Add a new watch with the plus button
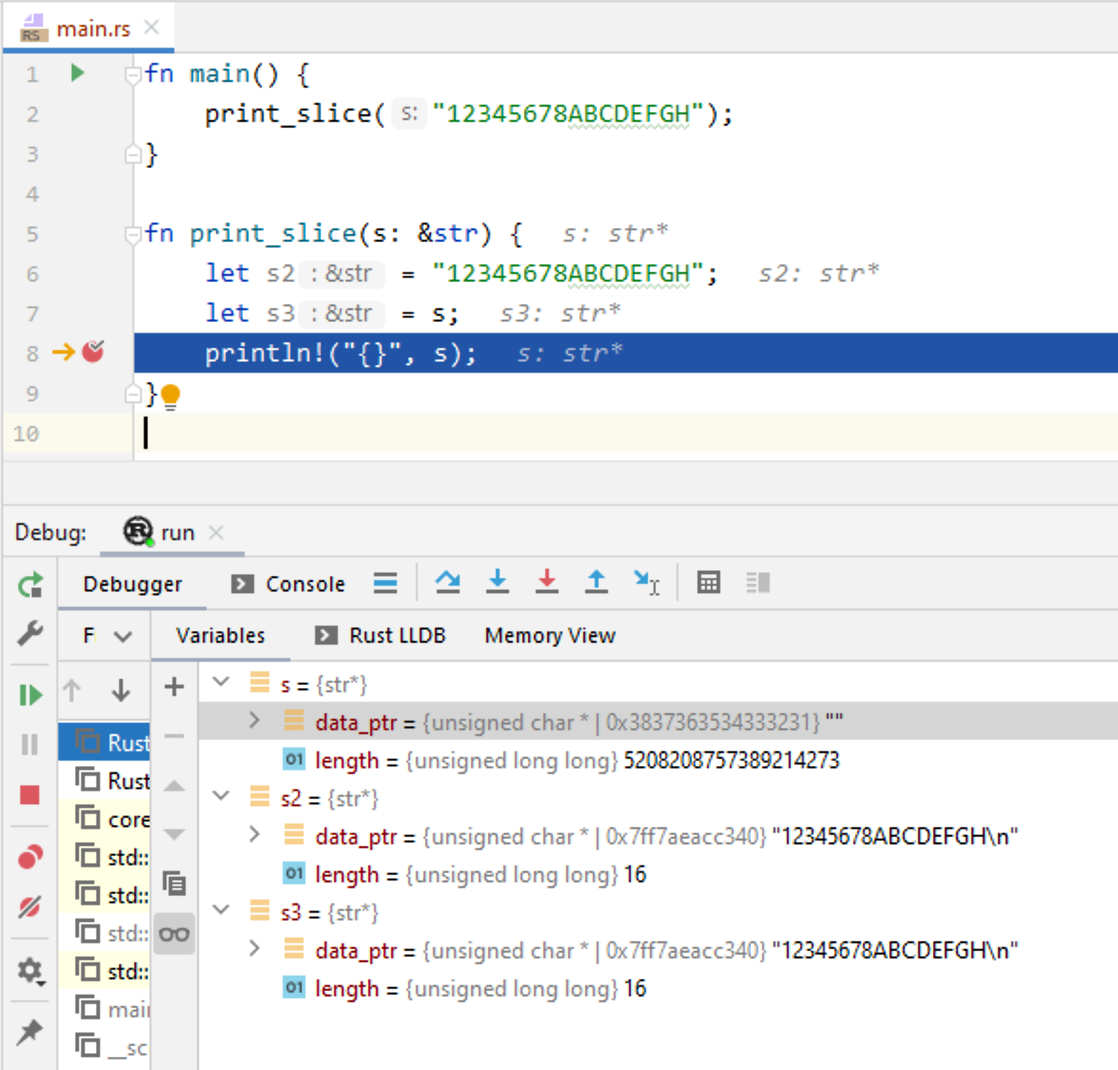The image size is (1118, 1070). click(174, 687)
